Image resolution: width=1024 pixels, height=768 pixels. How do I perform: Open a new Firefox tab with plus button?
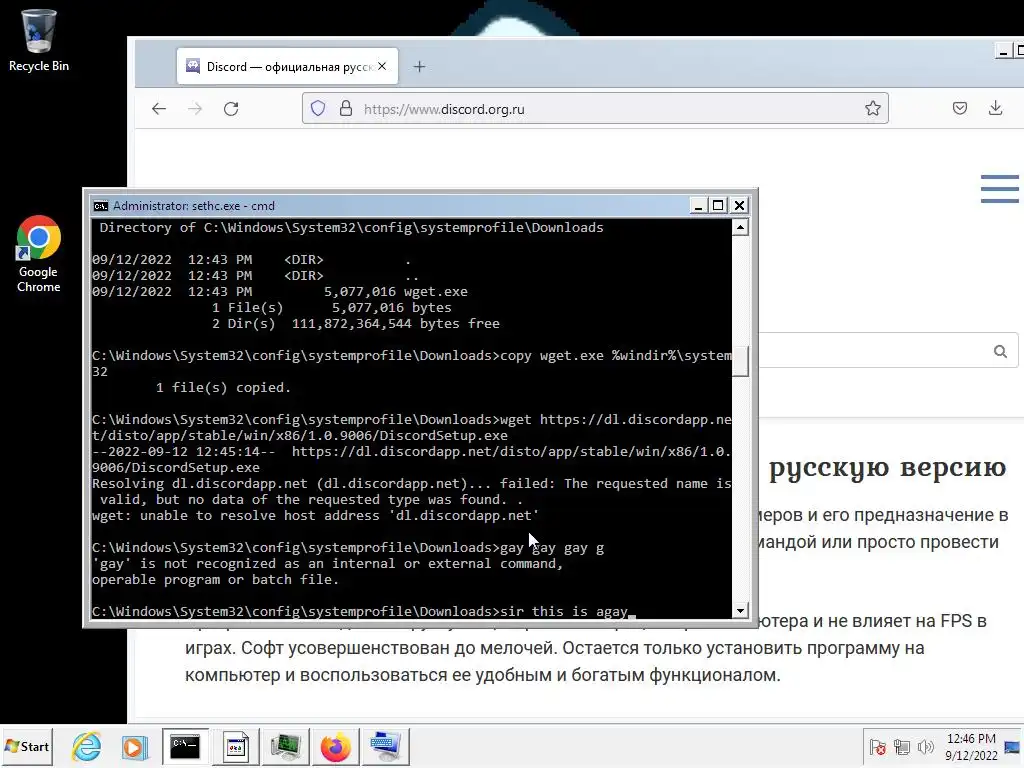pyautogui.click(x=419, y=67)
